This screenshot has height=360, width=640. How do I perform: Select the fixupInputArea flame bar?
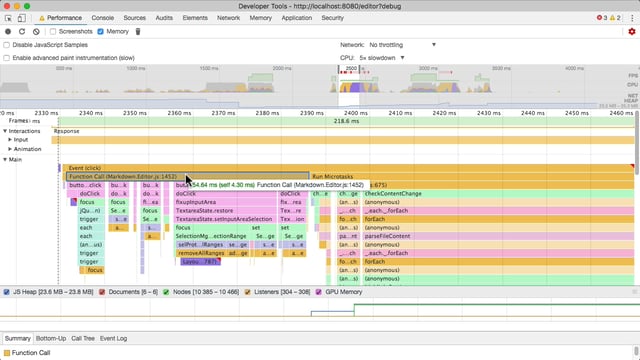[225, 202]
